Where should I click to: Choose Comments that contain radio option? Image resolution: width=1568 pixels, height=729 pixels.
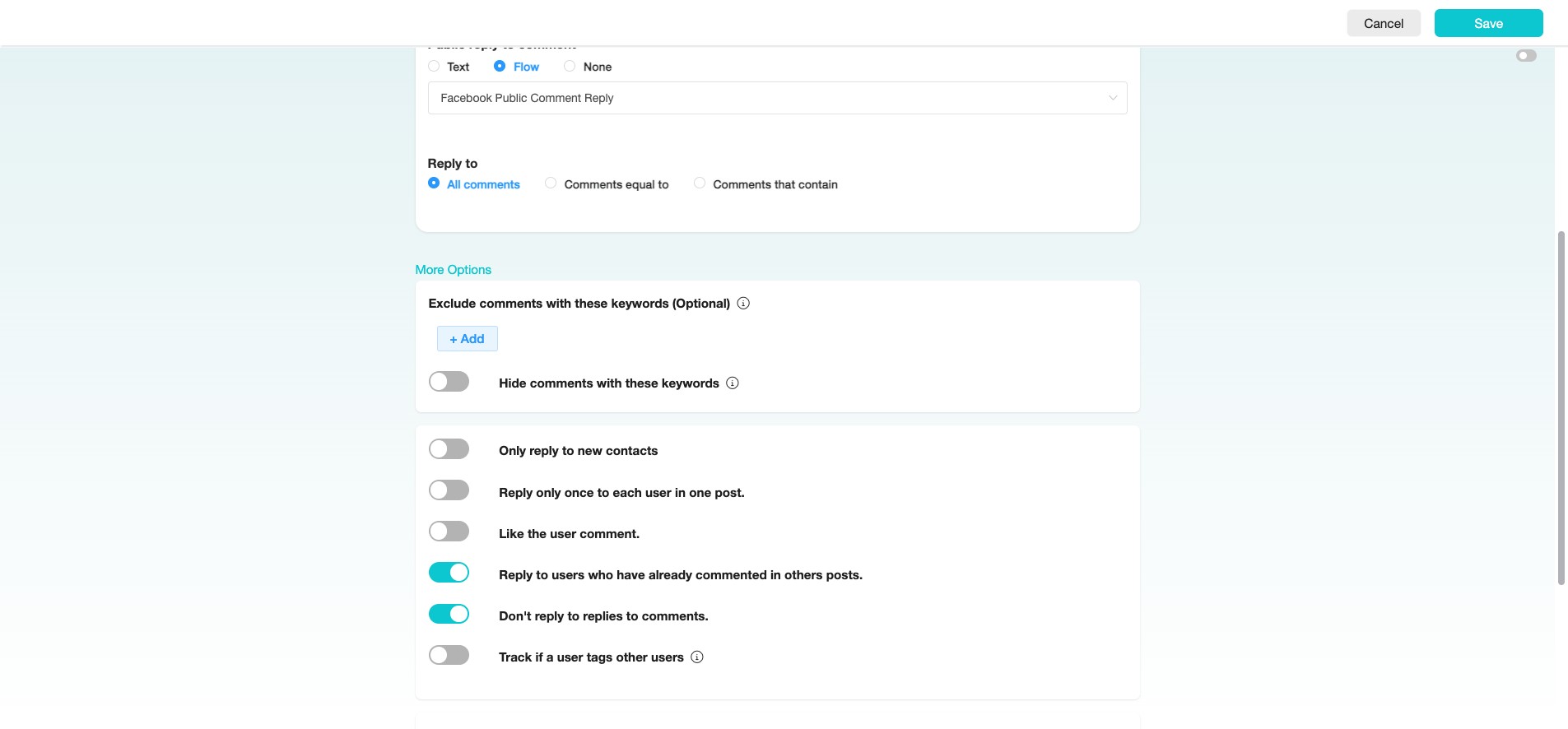700,183
